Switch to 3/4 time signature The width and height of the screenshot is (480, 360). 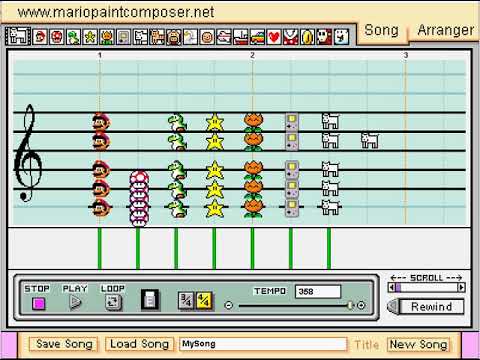186,301
